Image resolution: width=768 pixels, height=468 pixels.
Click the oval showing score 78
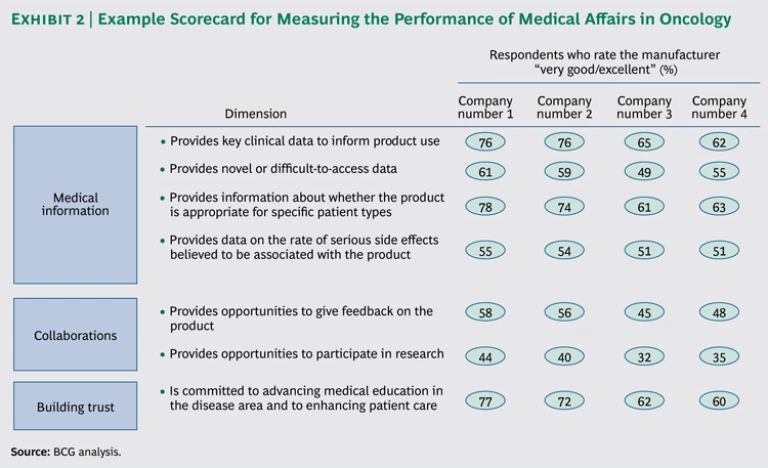coord(485,207)
